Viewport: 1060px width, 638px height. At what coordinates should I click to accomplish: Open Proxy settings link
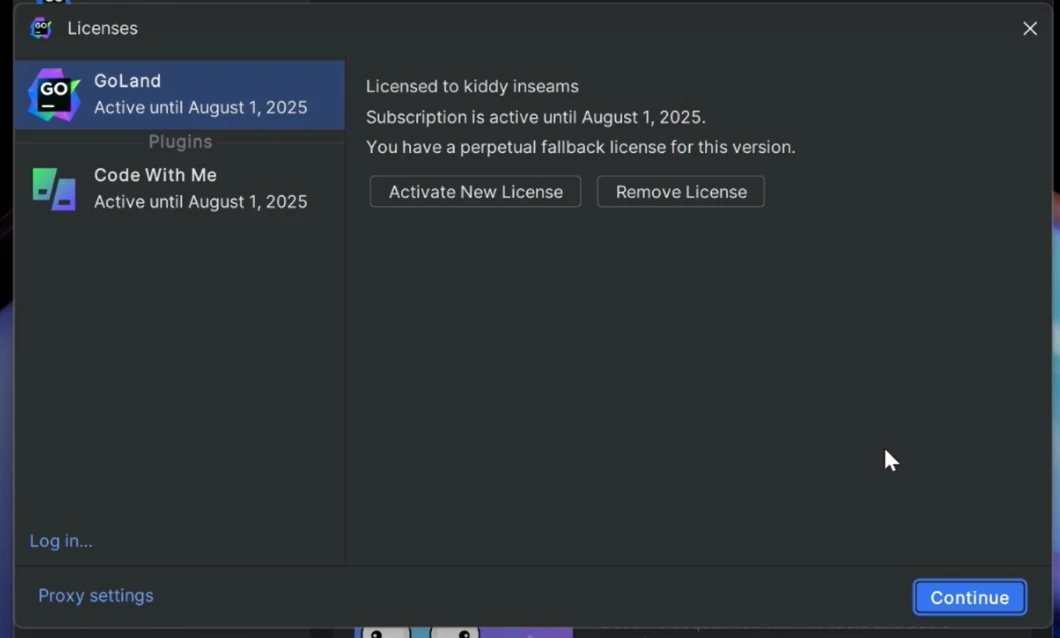96,596
